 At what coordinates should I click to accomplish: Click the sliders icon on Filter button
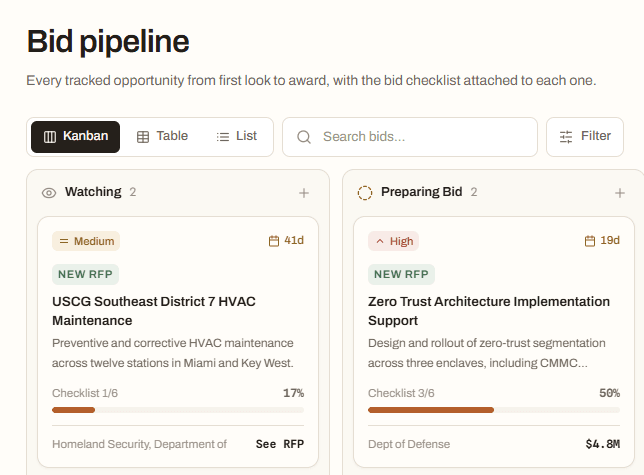click(566, 137)
